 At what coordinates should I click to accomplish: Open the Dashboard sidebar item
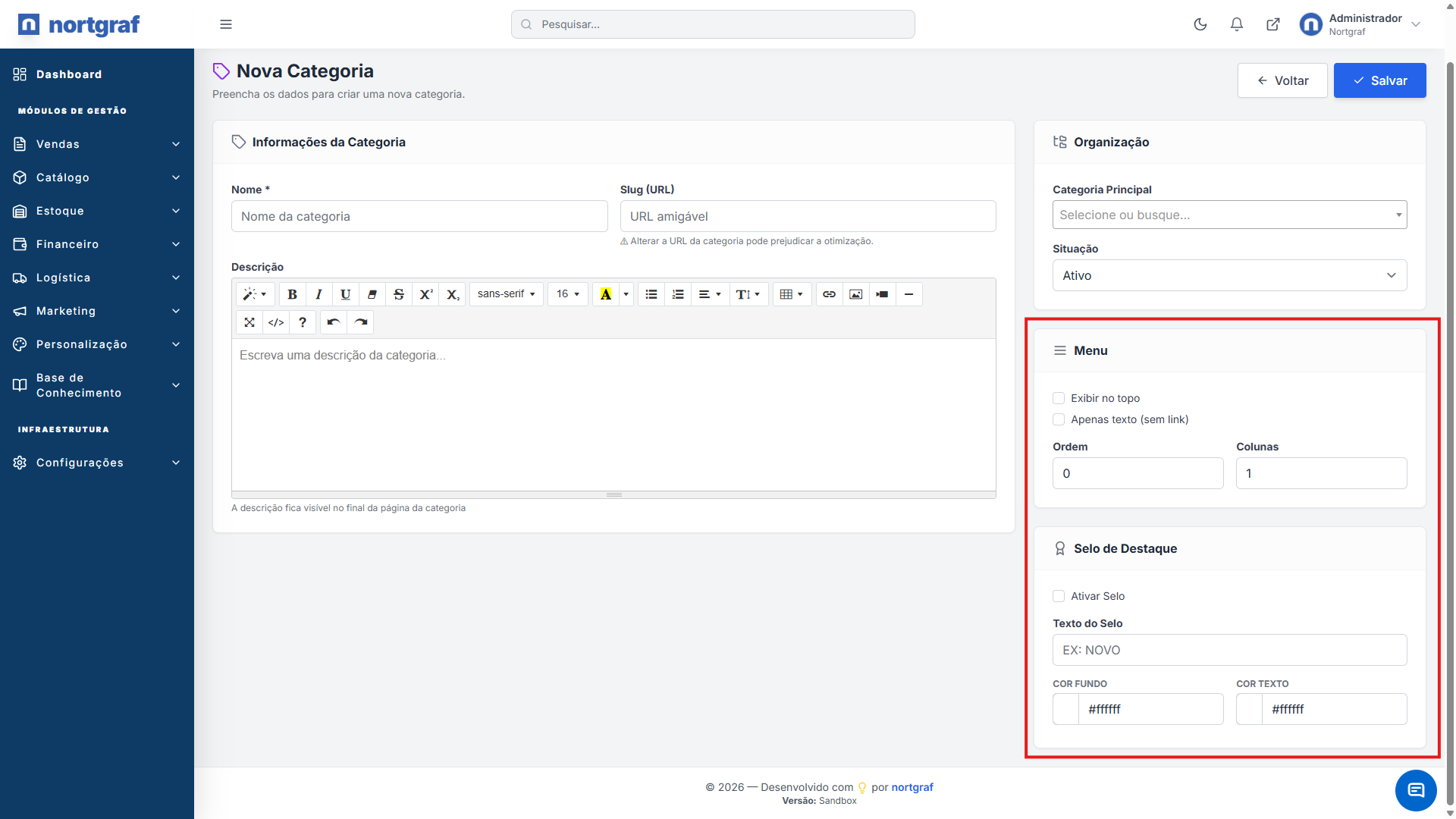tap(69, 74)
